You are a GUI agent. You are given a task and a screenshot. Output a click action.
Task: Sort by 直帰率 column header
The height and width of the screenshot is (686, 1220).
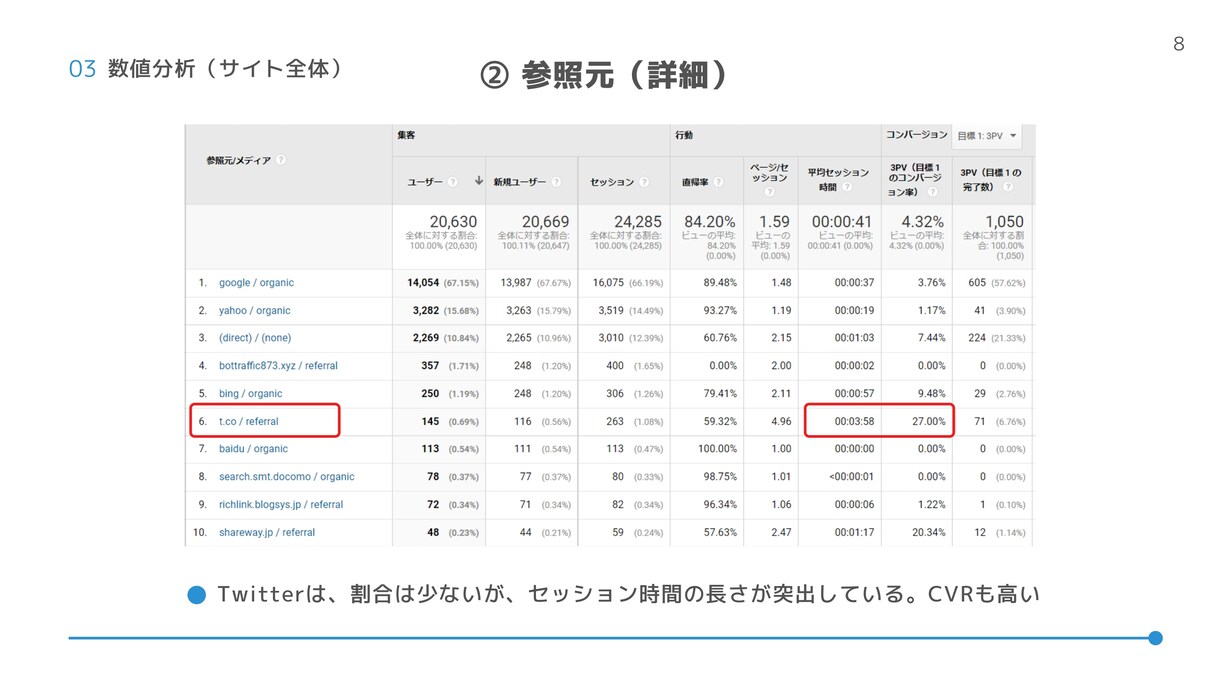coord(695,182)
